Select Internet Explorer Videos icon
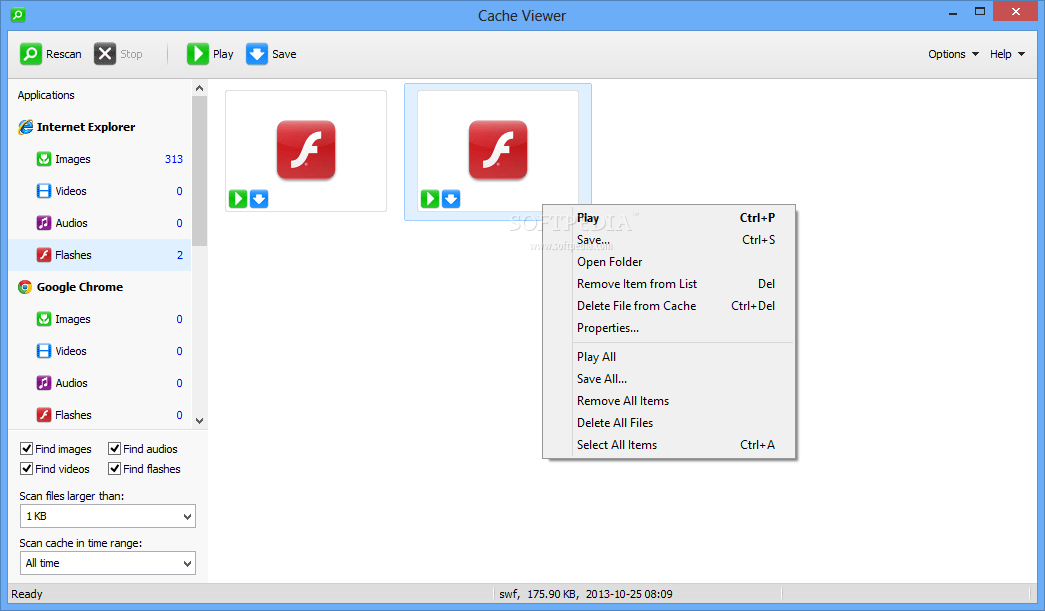Viewport: 1045px width, 611px height. click(44, 191)
